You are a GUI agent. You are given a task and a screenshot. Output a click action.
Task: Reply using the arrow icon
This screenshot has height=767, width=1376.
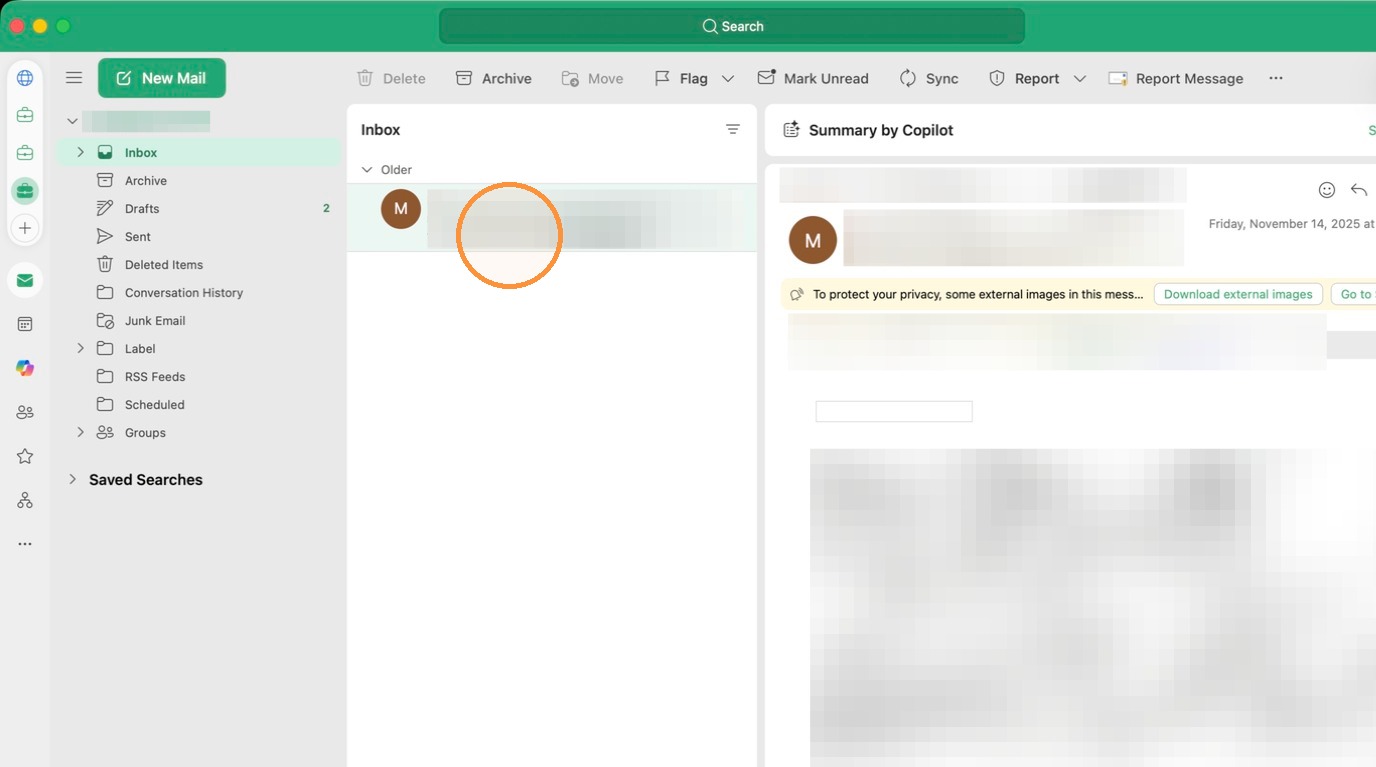coord(1359,190)
